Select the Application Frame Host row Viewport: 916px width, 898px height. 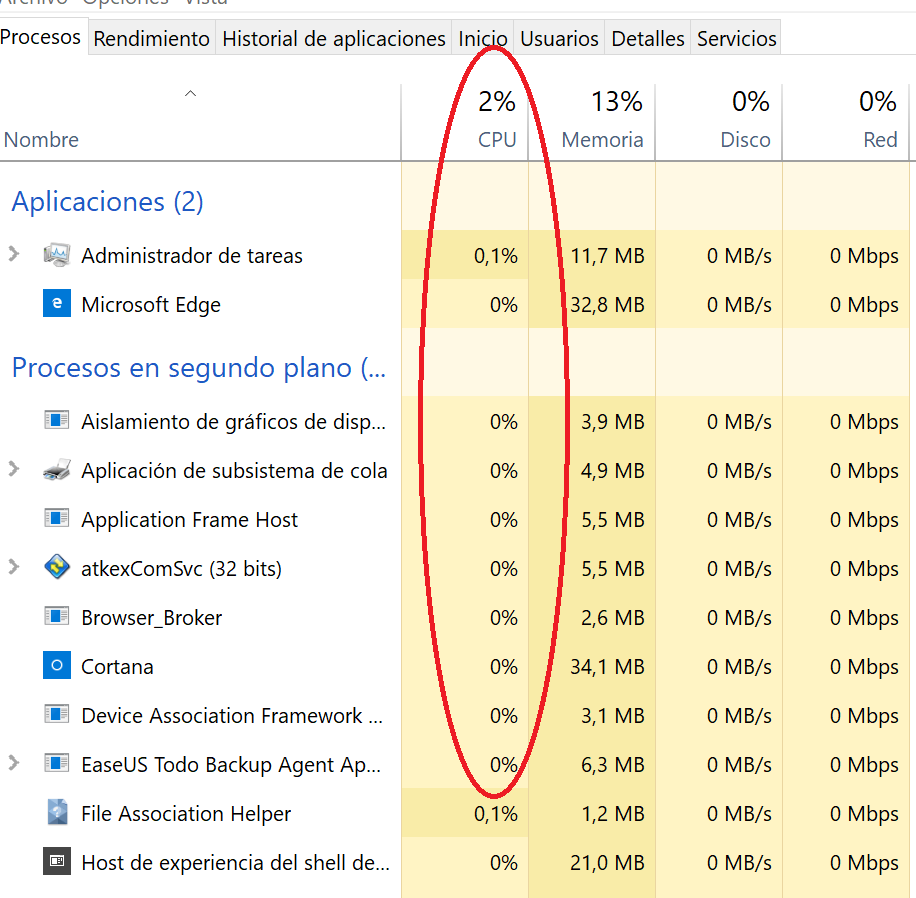point(190,520)
